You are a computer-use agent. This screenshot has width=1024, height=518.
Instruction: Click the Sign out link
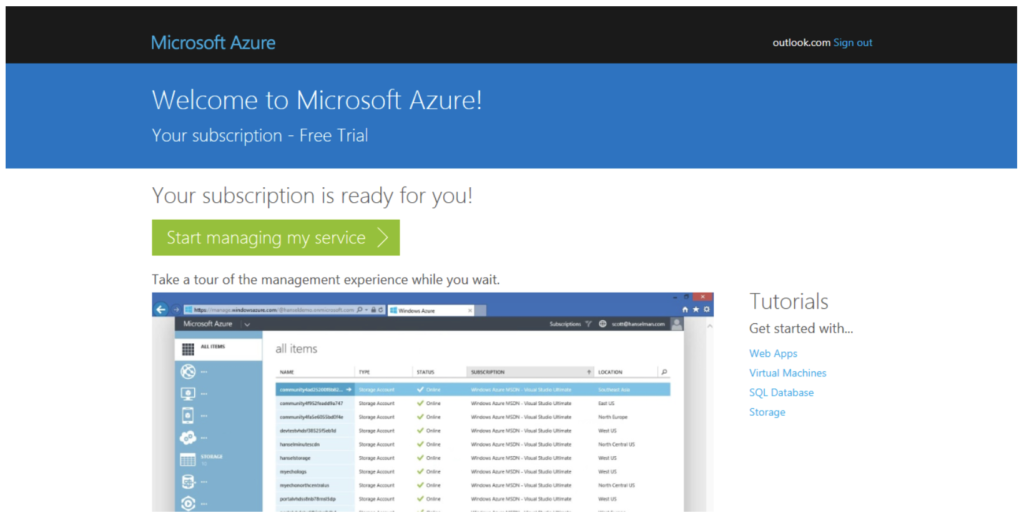click(852, 42)
